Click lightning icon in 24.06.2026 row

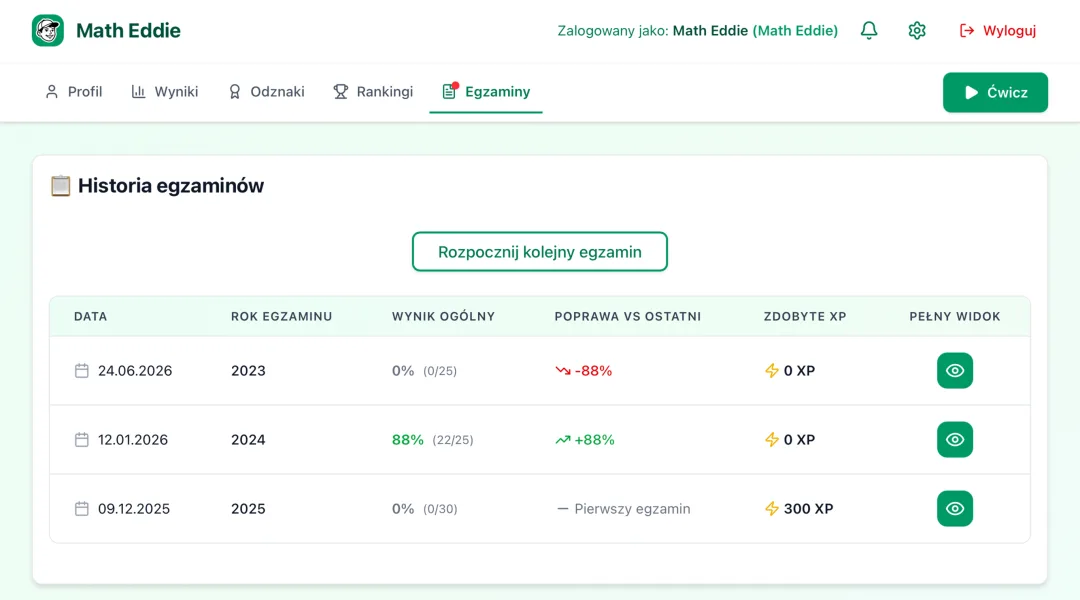pos(771,371)
